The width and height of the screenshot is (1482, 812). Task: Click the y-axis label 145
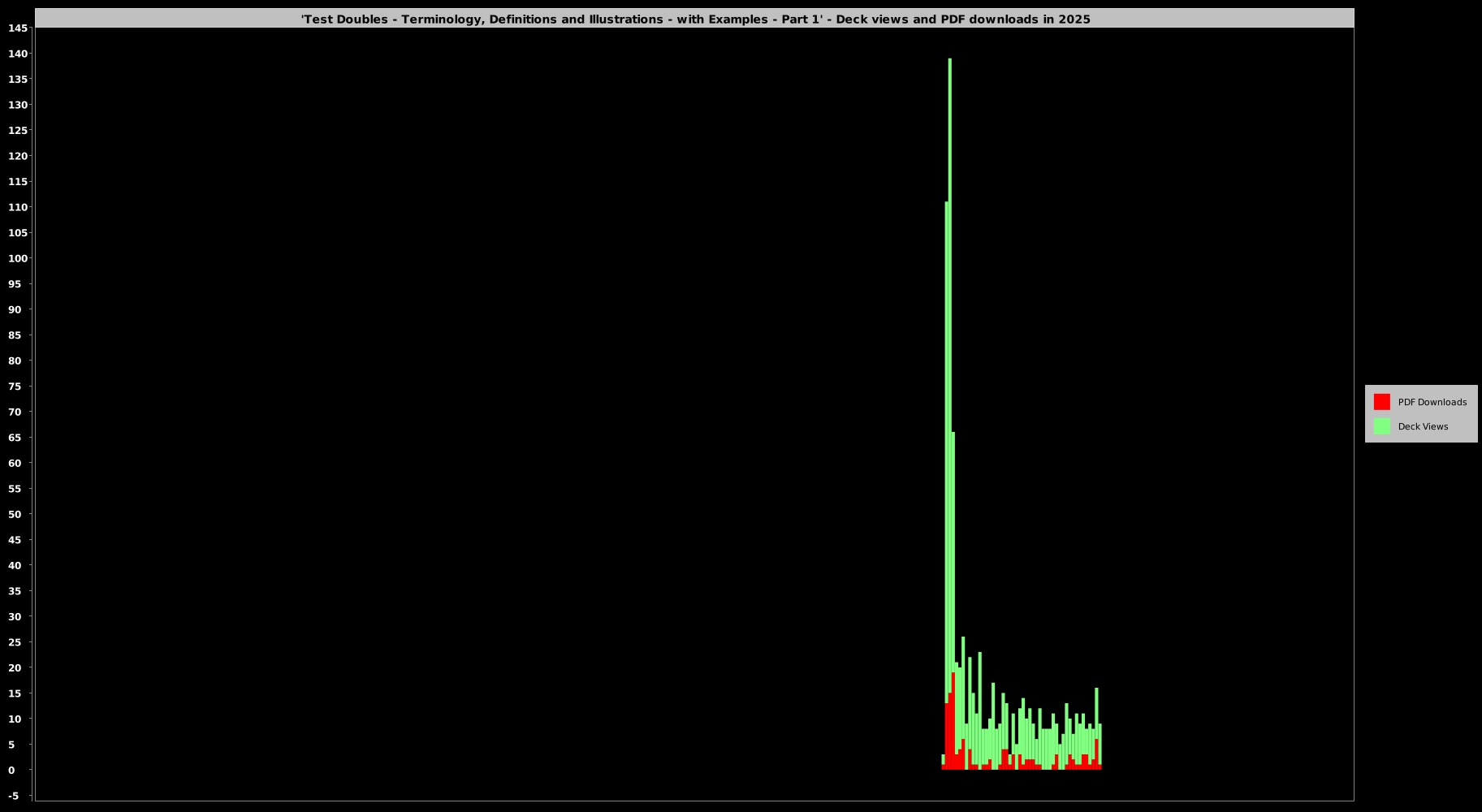(x=18, y=28)
